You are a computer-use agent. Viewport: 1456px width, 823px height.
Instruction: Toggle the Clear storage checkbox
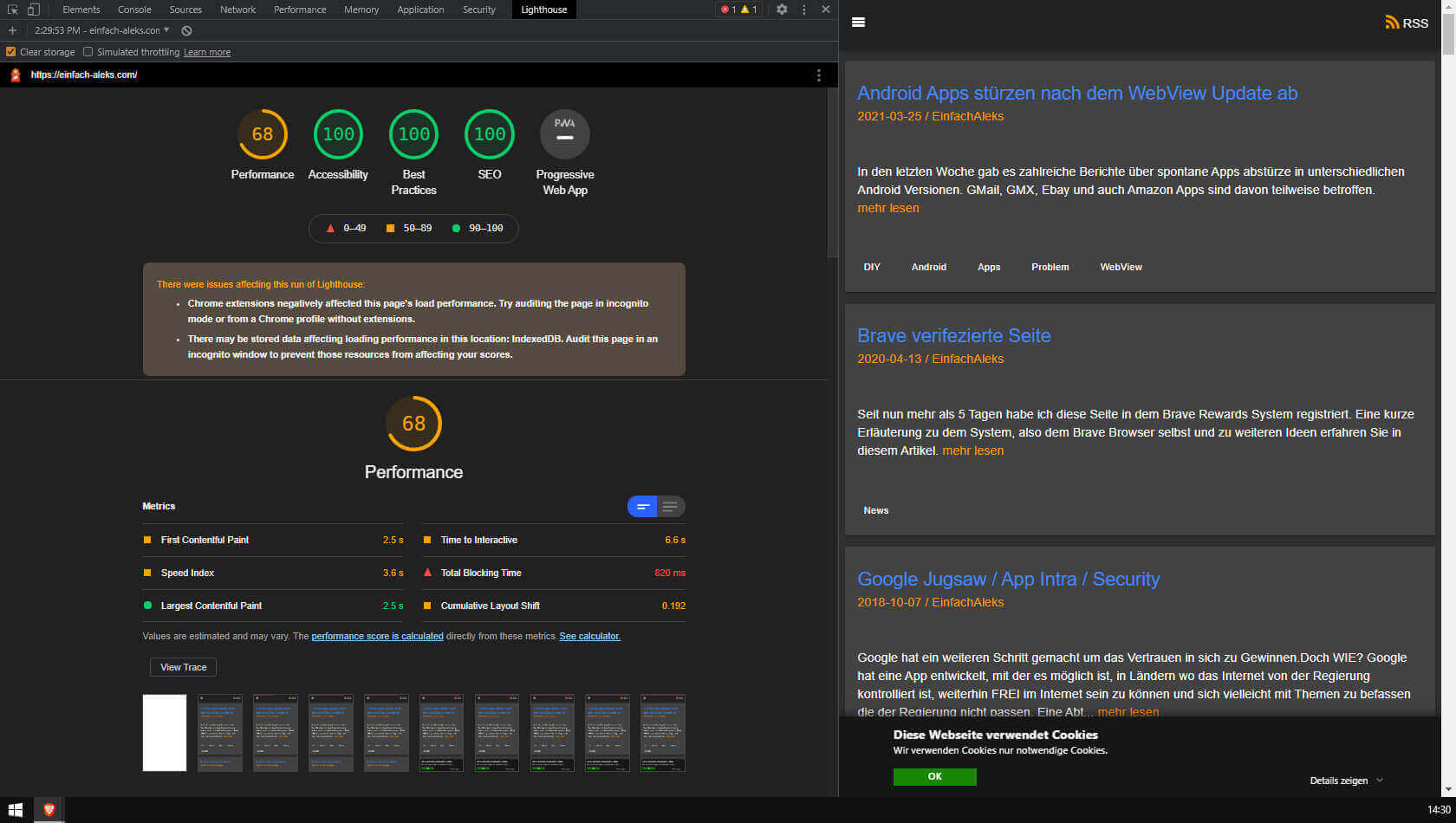[11, 52]
